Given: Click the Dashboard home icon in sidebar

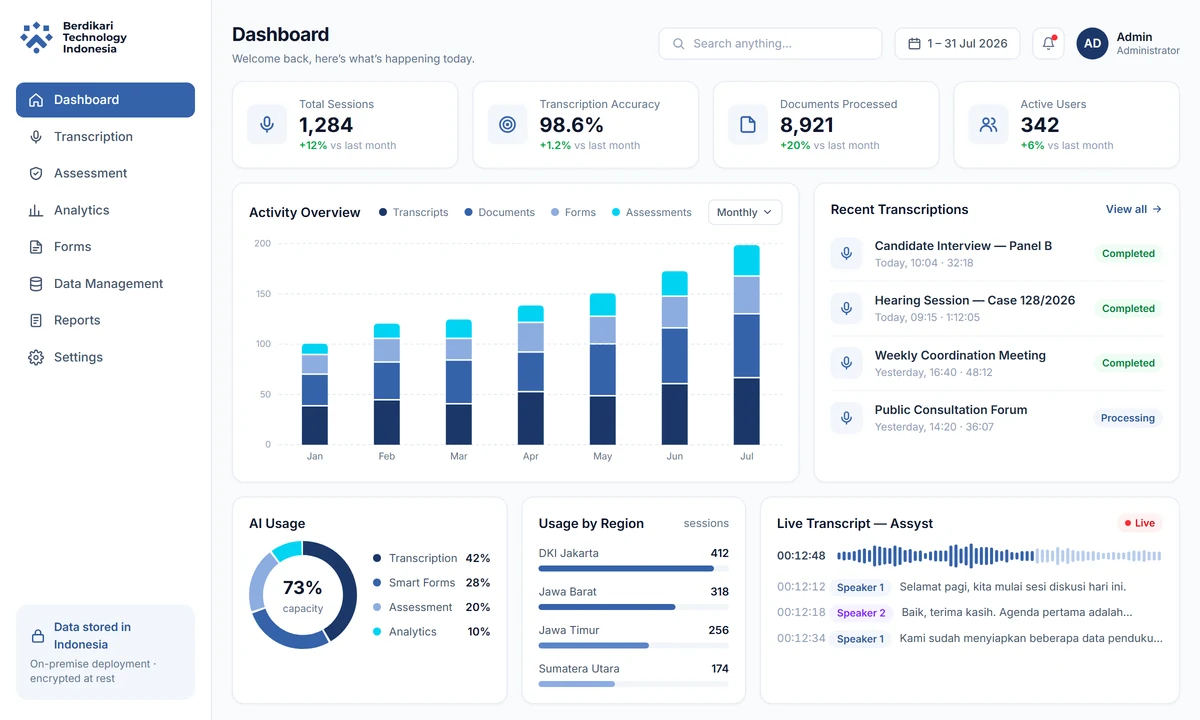Looking at the screenshot, I should click(x=36, y=100).
